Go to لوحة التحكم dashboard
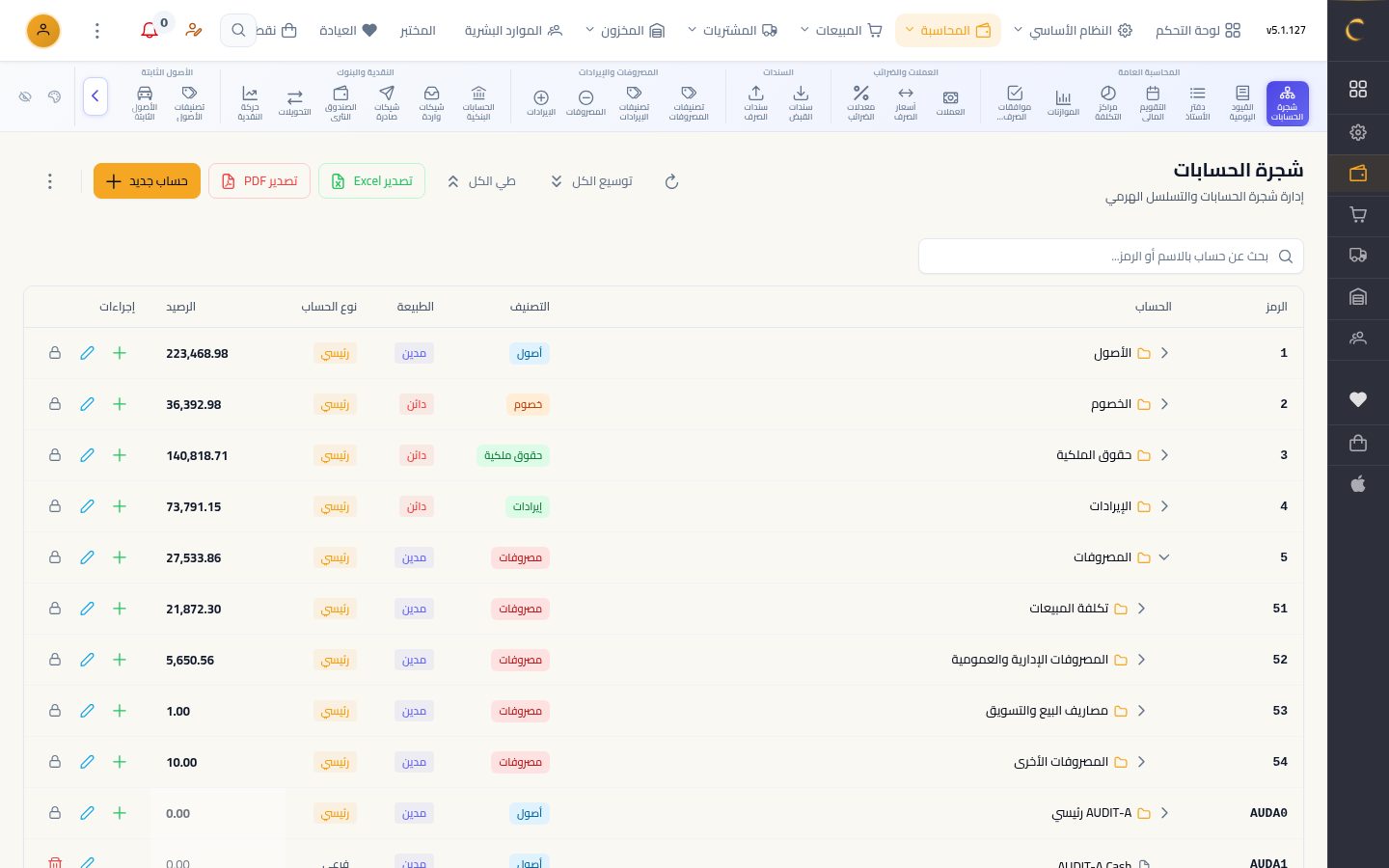The height and width of the screenshot is (868, 1389). [1198, 31]
